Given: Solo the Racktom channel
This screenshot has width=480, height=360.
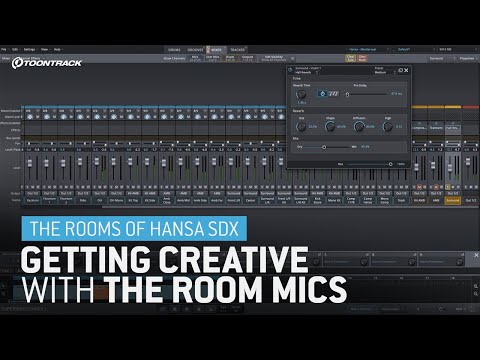Looking at the screenshot, I should pos(28,187).
